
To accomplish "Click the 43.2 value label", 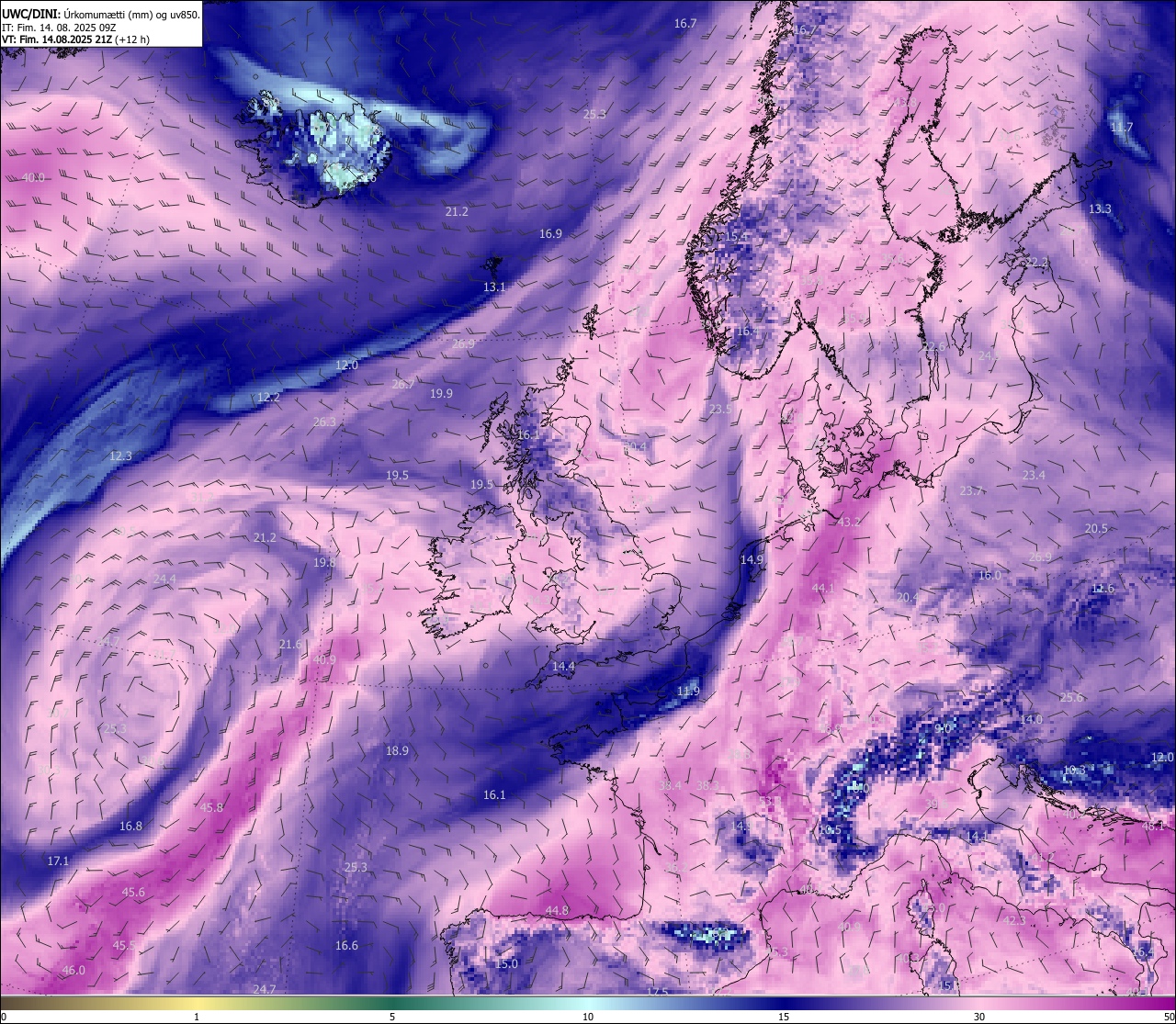I will pos(849,523).
